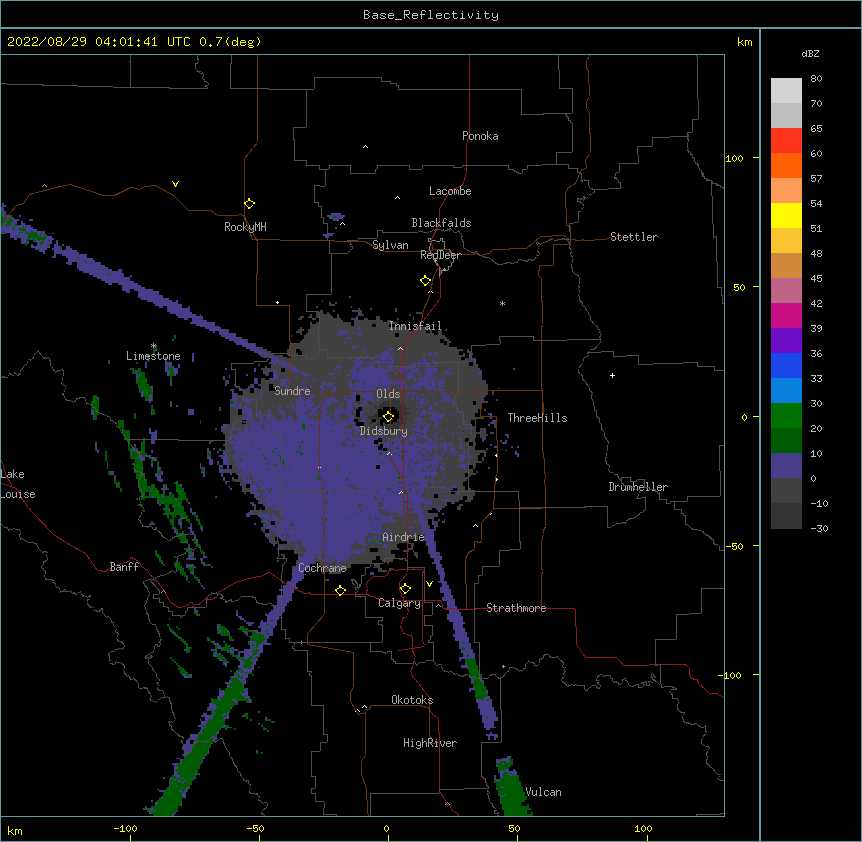Screen dimensions: 862x842
Task: Select the -30 value on dBZ legend
Action: (x=819, y=528)
